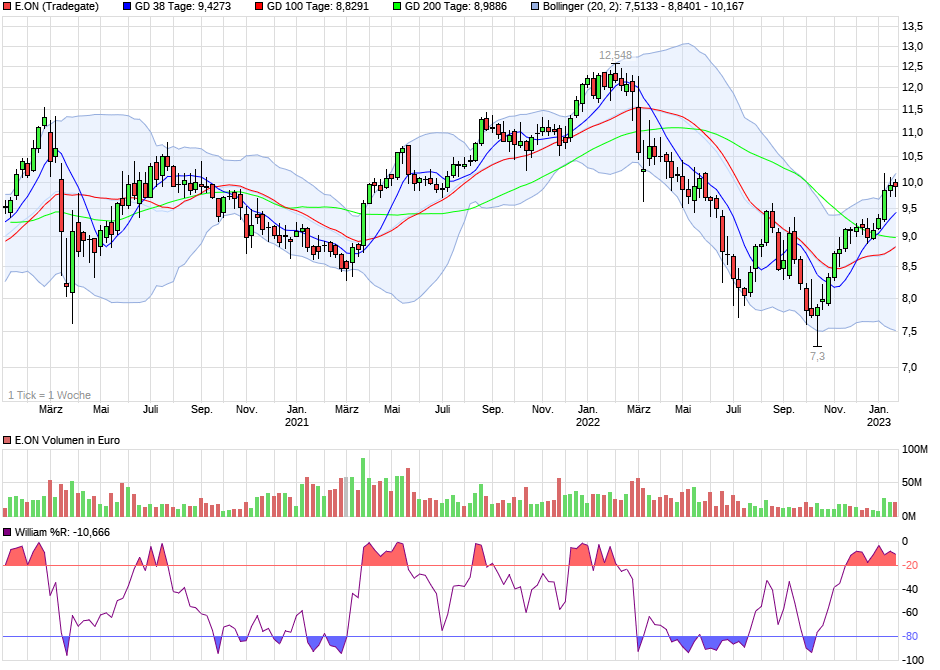Click the purple William %R indicator icon
This screenshot has width=940, height=670.
tap(8, 531)
